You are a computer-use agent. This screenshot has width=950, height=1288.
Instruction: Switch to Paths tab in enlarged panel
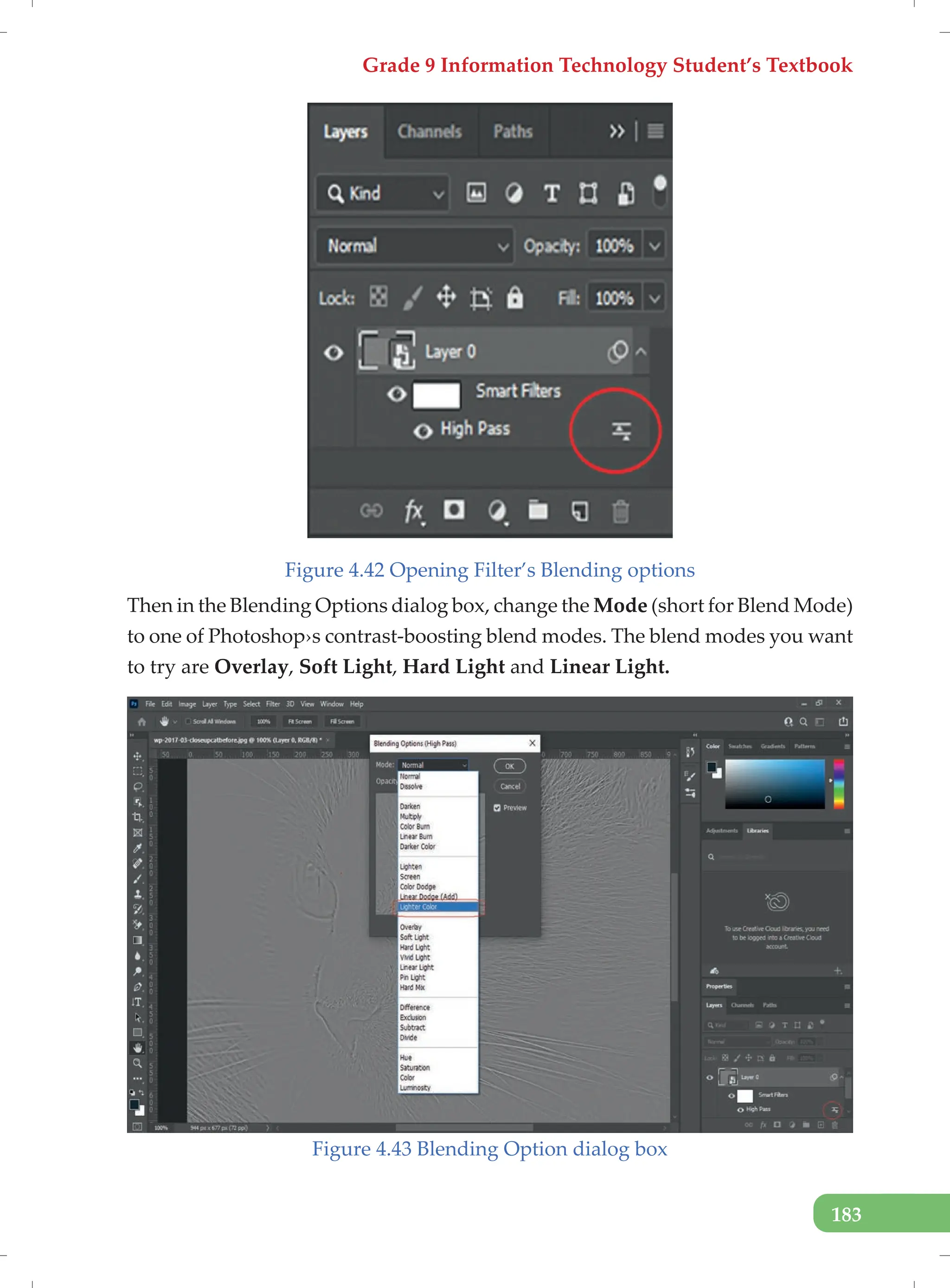point(513,132)
